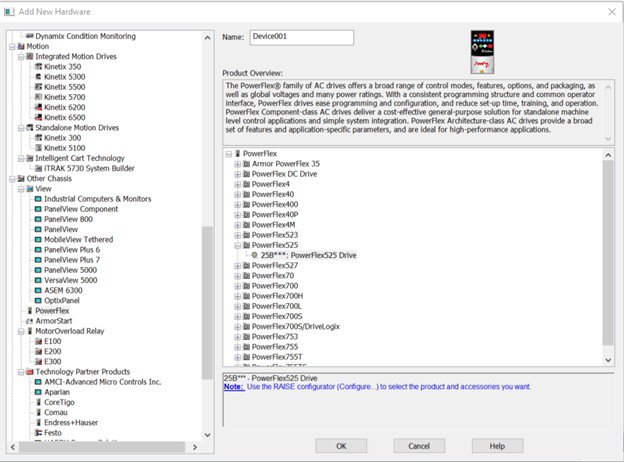The width and height of the screenshot is (624, 462).
Task: Click Product Overview scroll down arrow
Action: pos(608,138)
